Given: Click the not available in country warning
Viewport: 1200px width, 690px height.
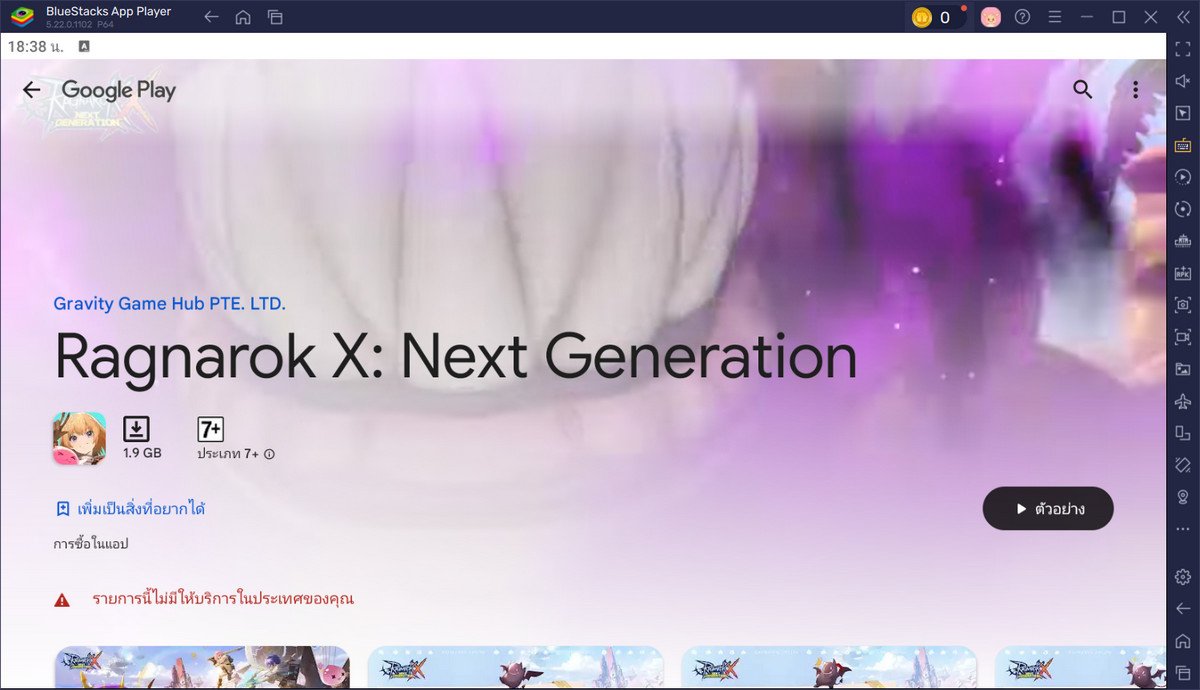Looking at the screenshot, I should [223, 599].
